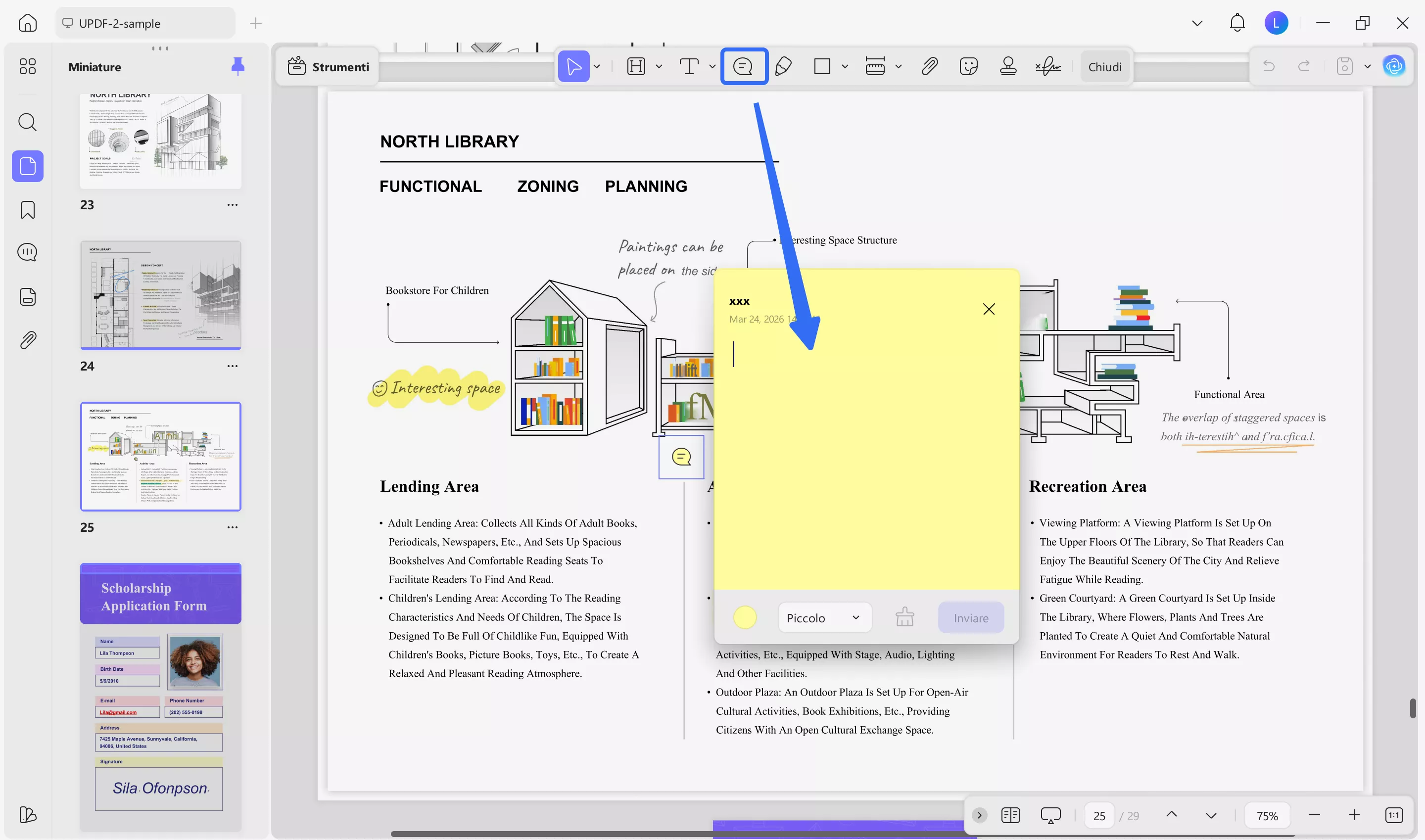
Task: Open the signature tool
Action: [1048, 67]
